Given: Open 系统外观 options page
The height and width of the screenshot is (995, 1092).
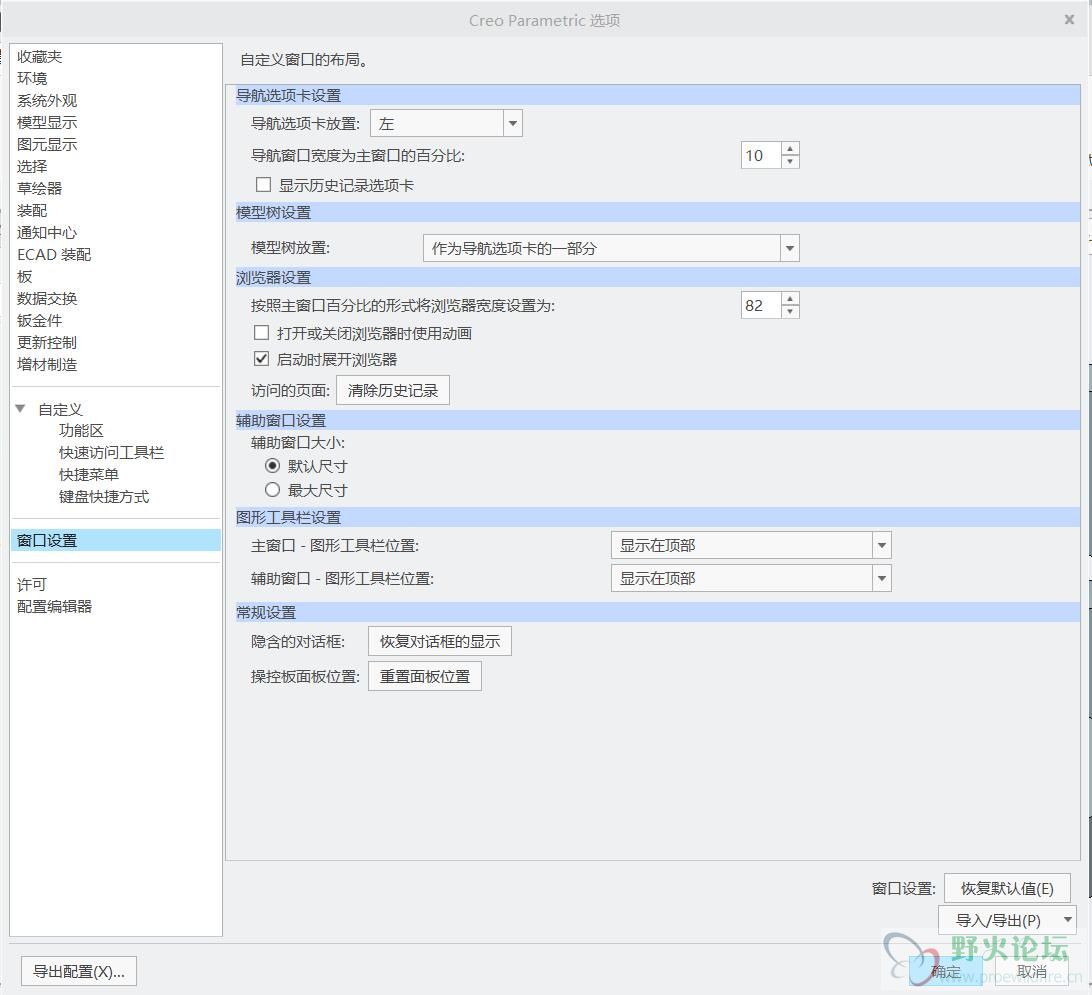Looking at the screenshot, I should pyautogui.click(x=47, y=100).
